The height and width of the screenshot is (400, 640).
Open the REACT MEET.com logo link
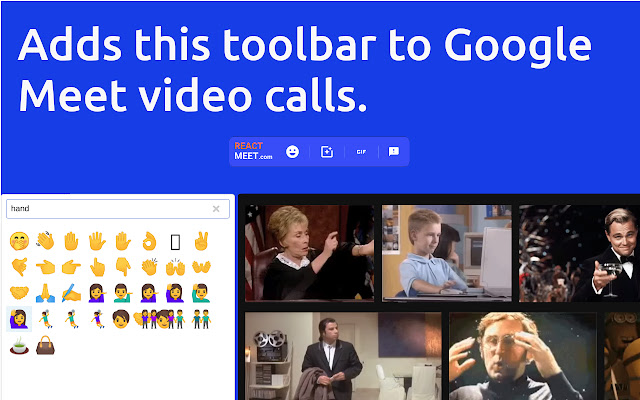click(253, 151)
